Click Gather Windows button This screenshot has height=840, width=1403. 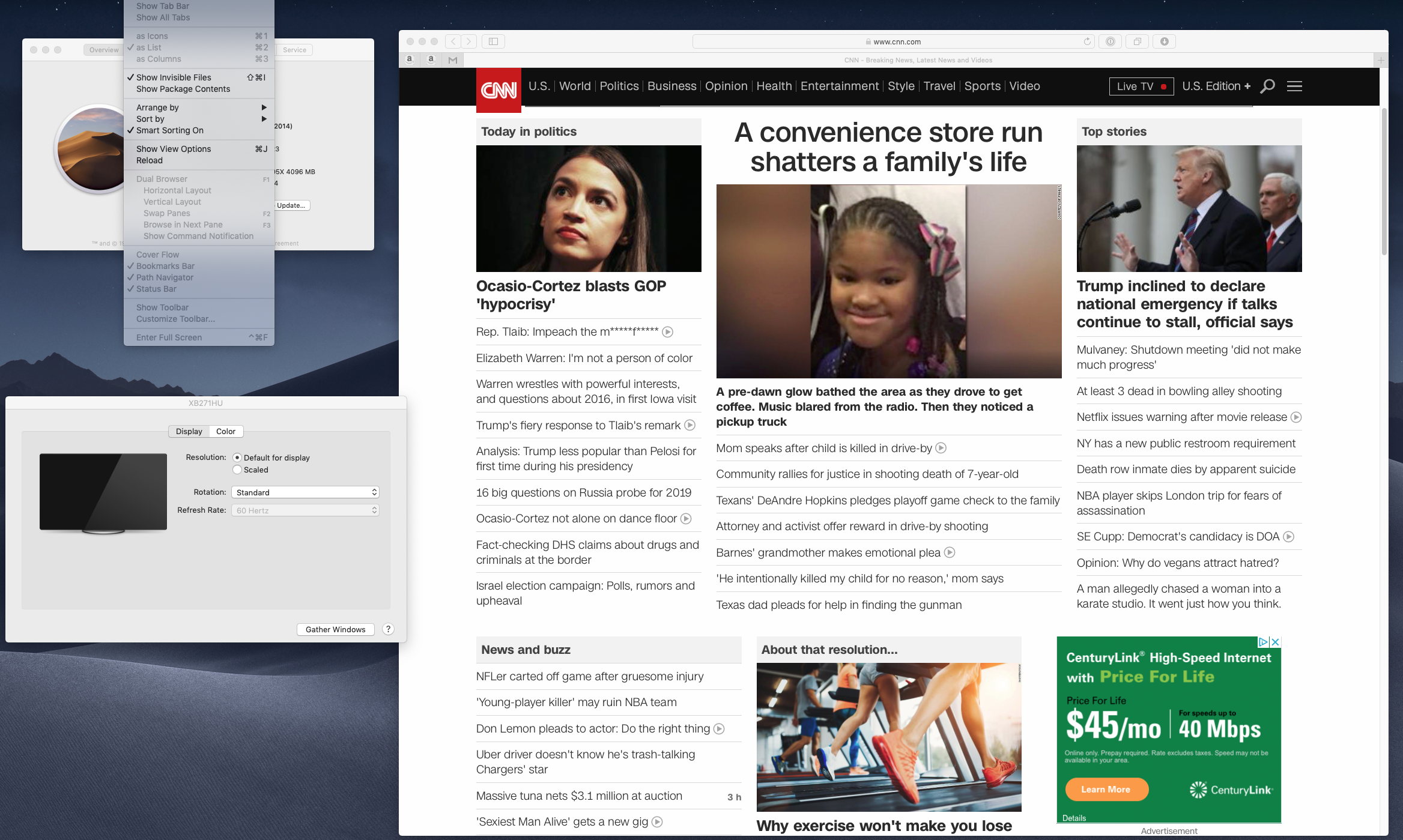[x=335, y=629]
